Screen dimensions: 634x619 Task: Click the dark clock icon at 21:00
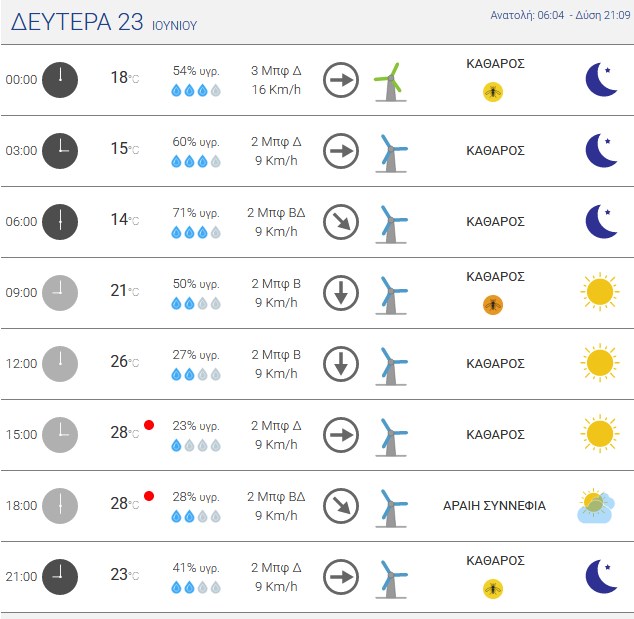click(x=60, y=577)
